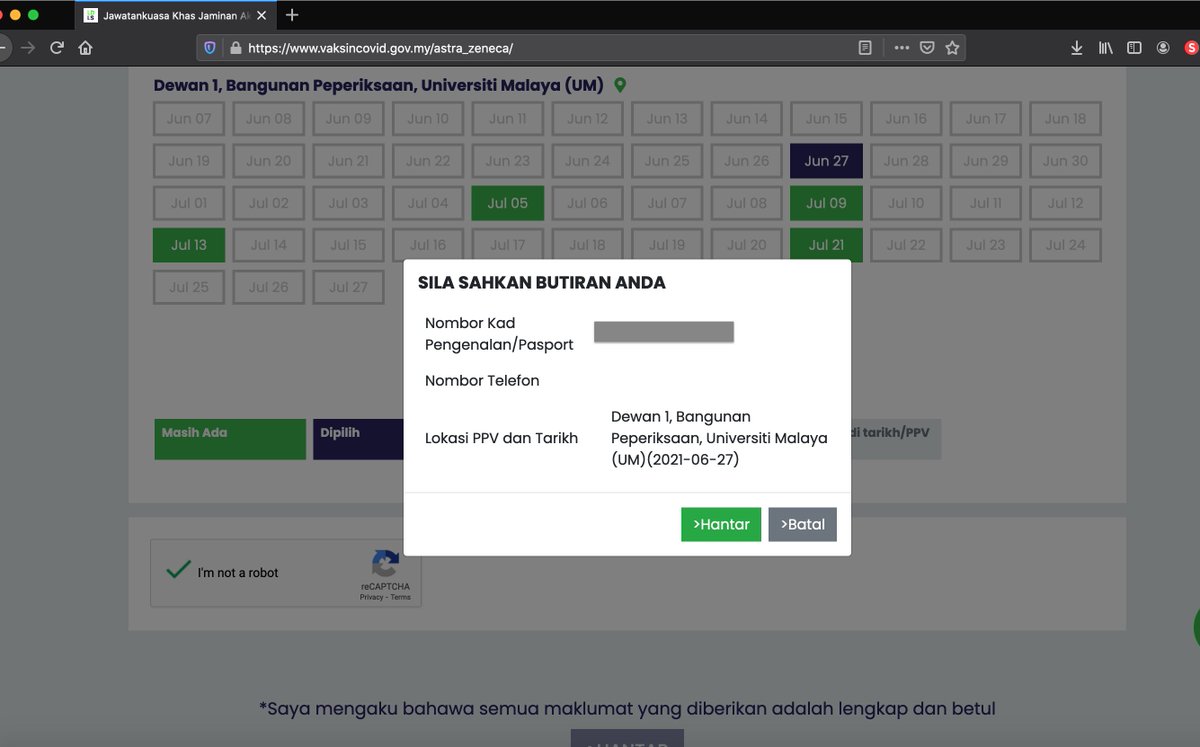Click the Jul 27 date box

(348, 287)
